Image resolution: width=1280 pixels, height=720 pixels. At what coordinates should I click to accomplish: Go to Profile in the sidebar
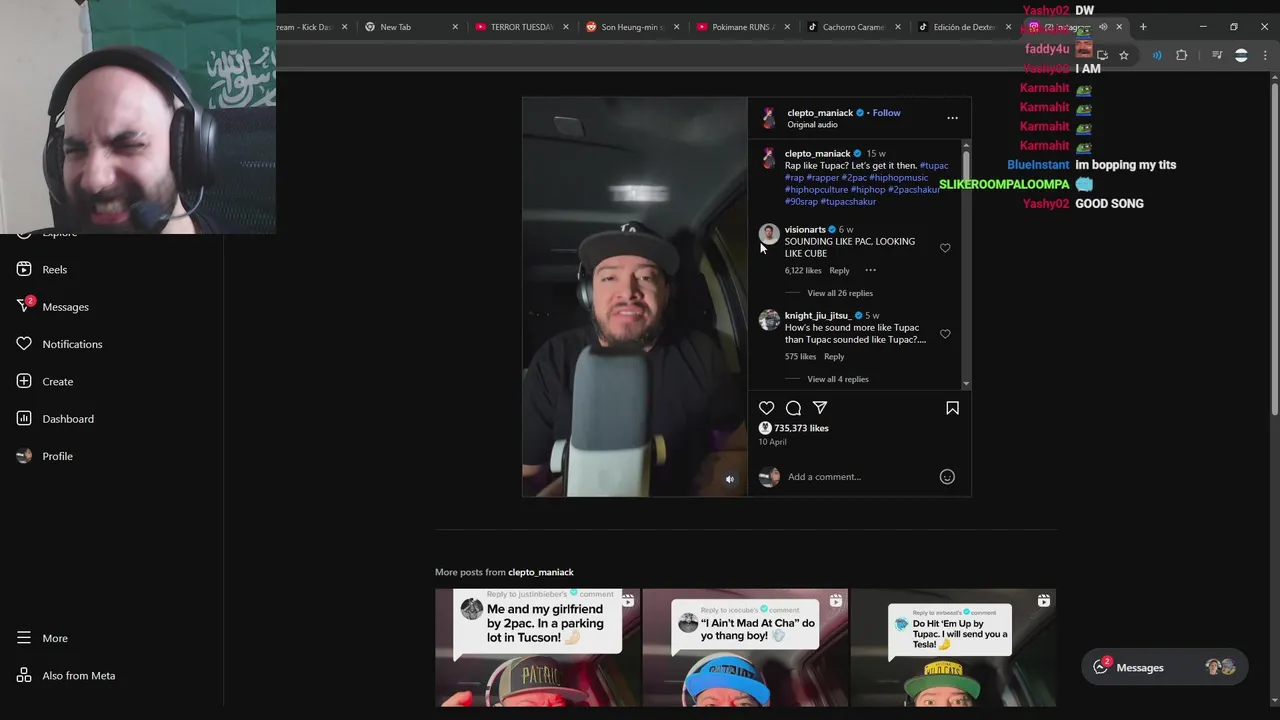[x=45, y=456]
